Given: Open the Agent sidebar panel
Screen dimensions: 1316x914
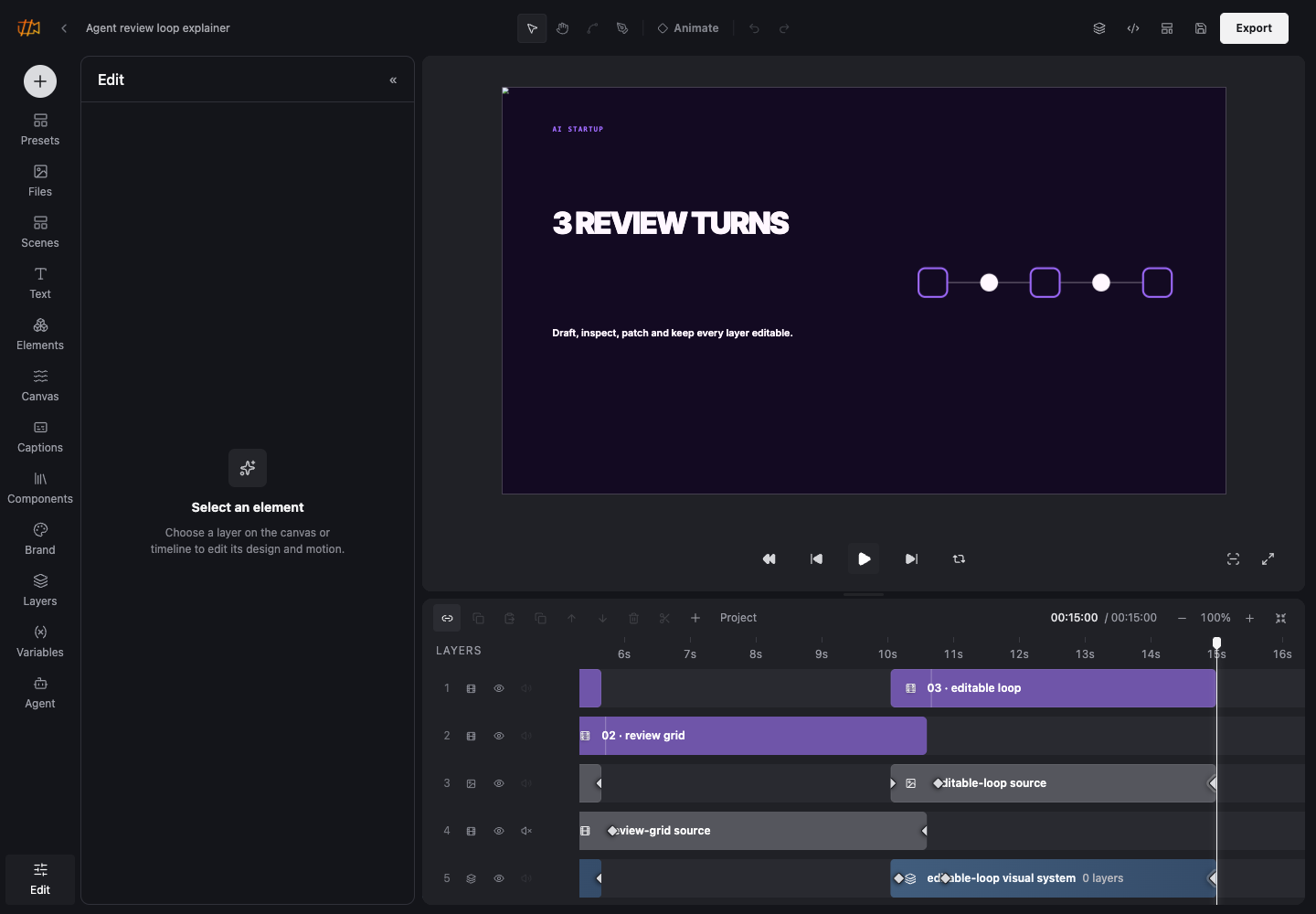Looking at the screenshot, I should [40, 693].
